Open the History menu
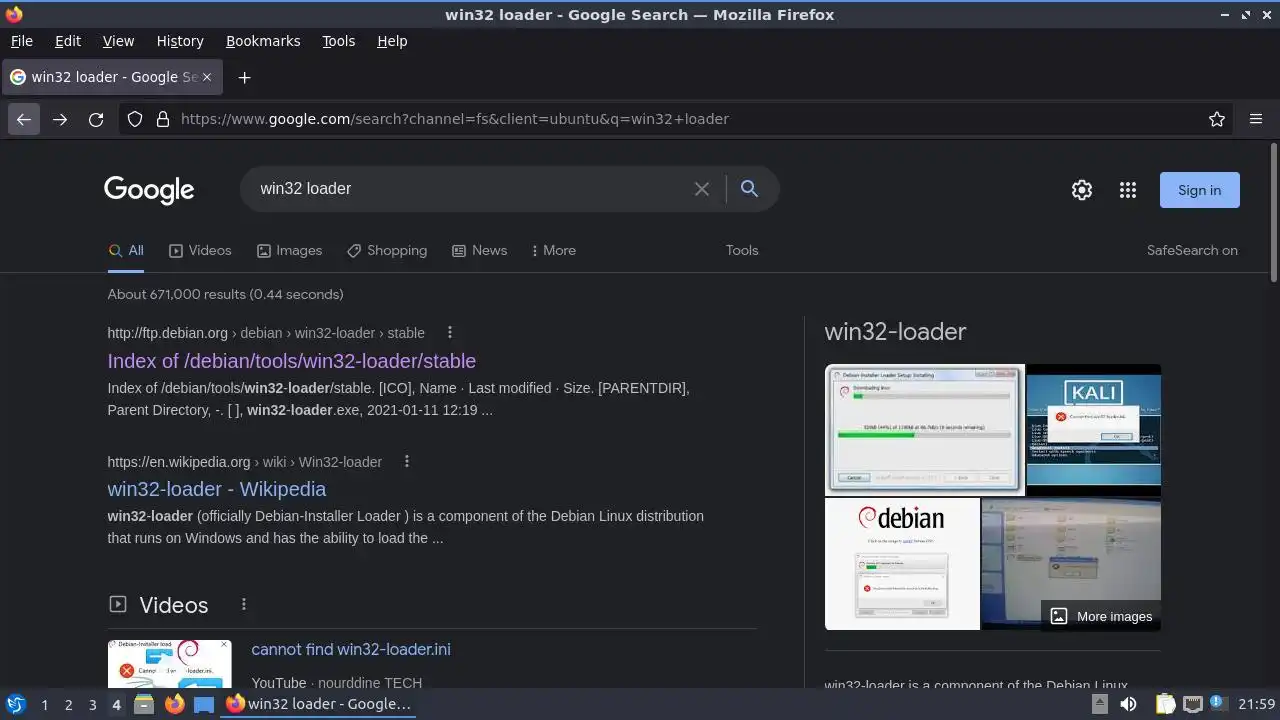This screenshot has height=720, width=1280. pyautogui.click(x=180, y=41)
